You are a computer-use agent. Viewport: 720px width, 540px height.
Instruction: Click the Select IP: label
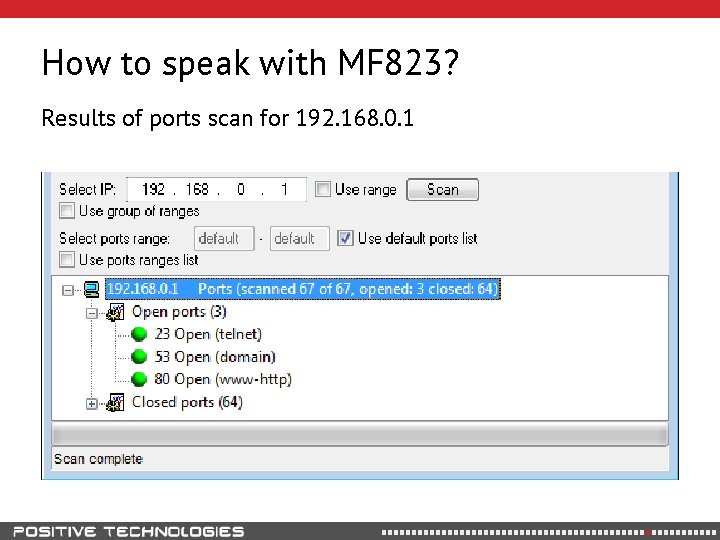coord(87,189)
